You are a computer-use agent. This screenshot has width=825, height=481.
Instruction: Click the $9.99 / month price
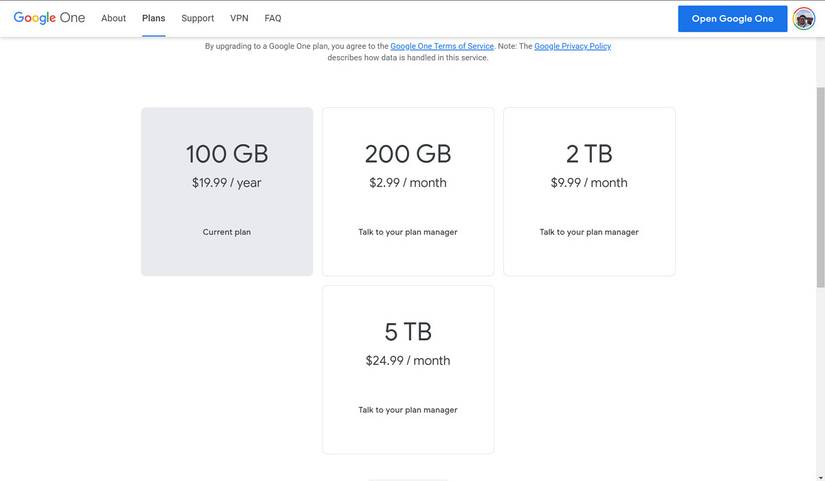point(589,183)
